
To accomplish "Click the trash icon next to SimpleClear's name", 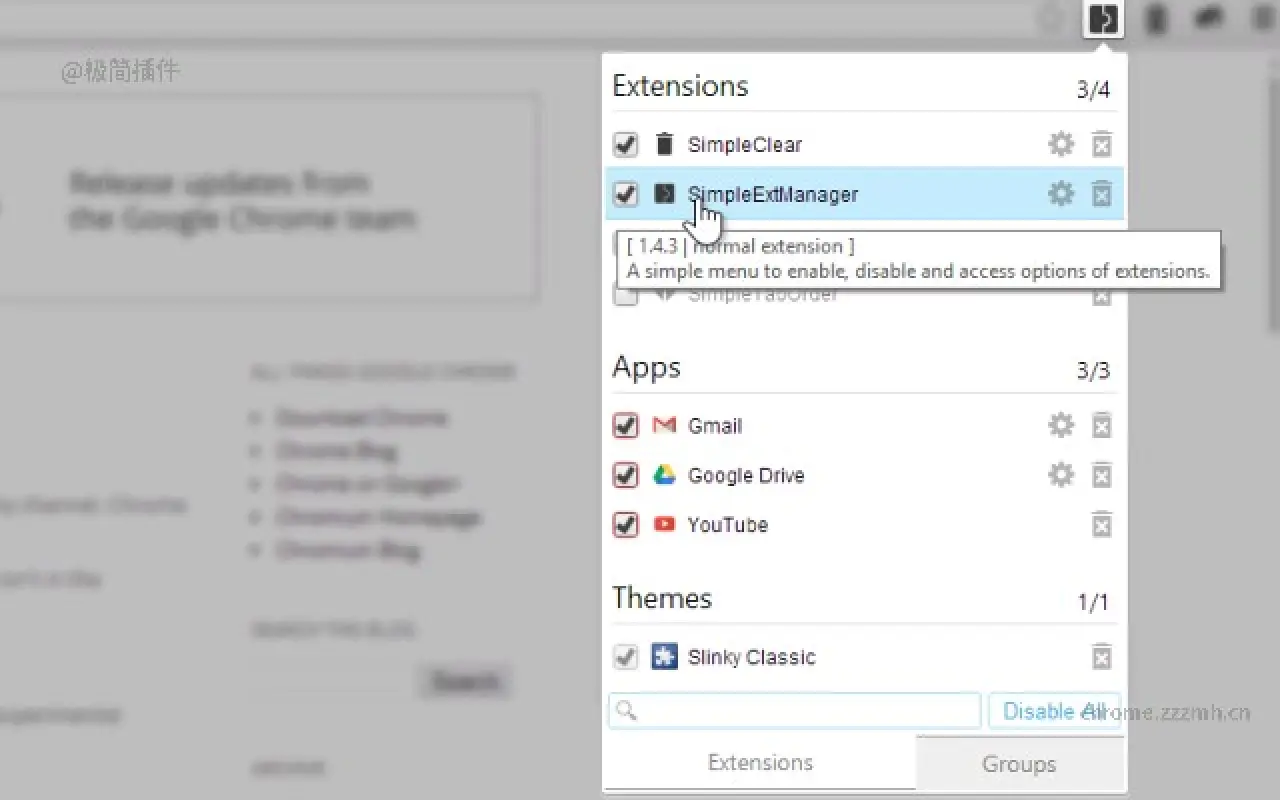I will pos(664,144).
